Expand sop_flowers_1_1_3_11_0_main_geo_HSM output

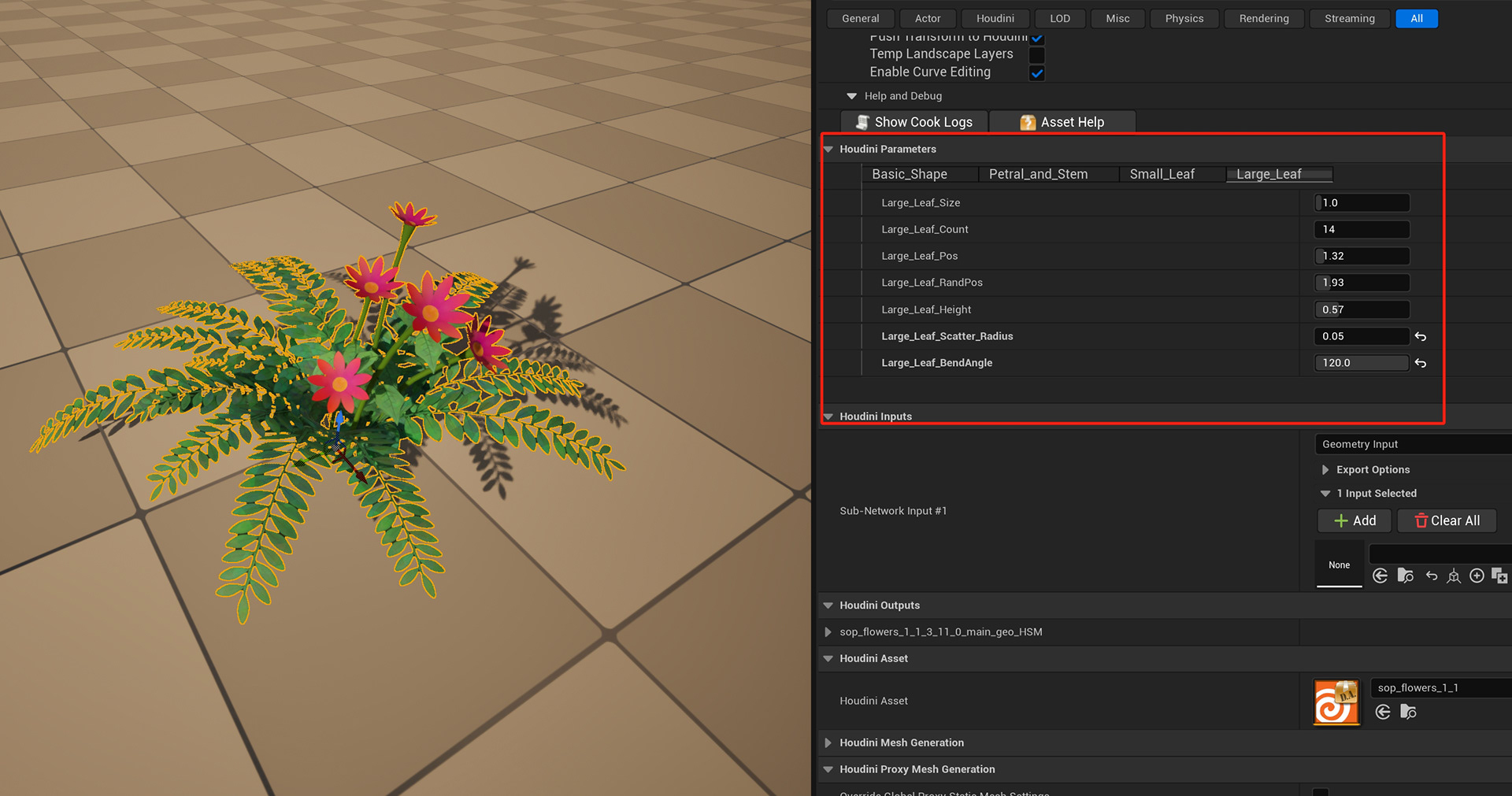click(x=828, y=632)
